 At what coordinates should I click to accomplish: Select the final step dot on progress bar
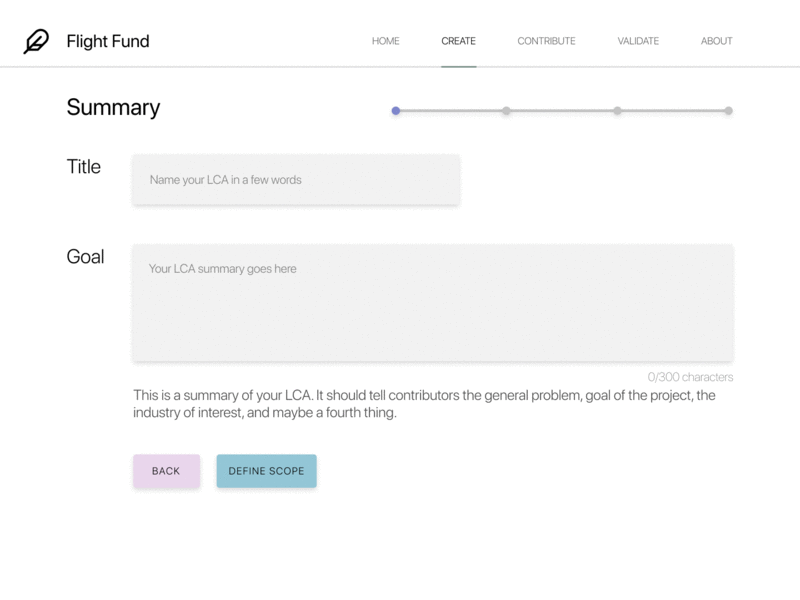click(731, 111)
